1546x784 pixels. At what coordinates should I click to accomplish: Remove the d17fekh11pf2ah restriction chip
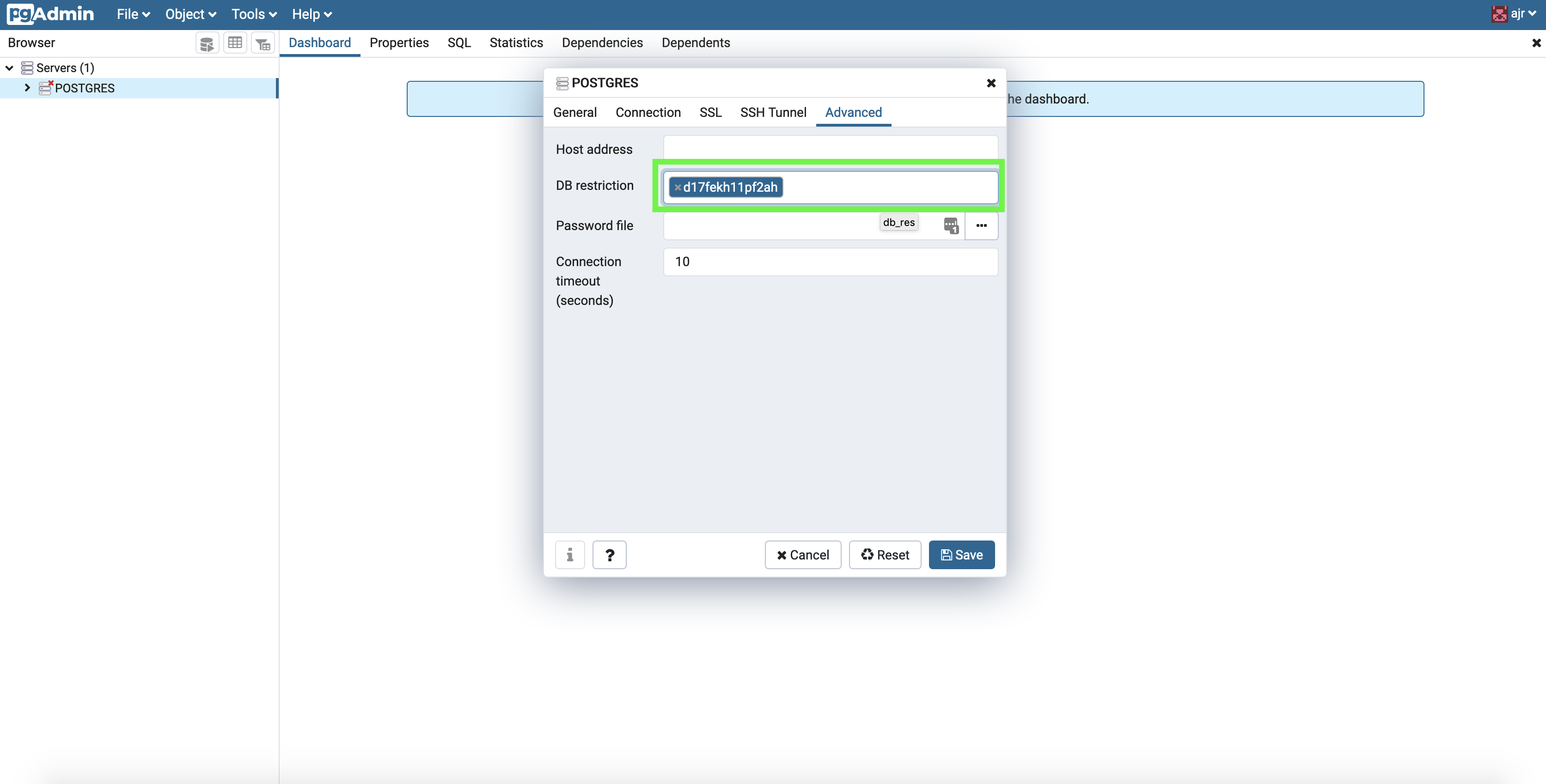pyautogui.click(x=678, y=187)
